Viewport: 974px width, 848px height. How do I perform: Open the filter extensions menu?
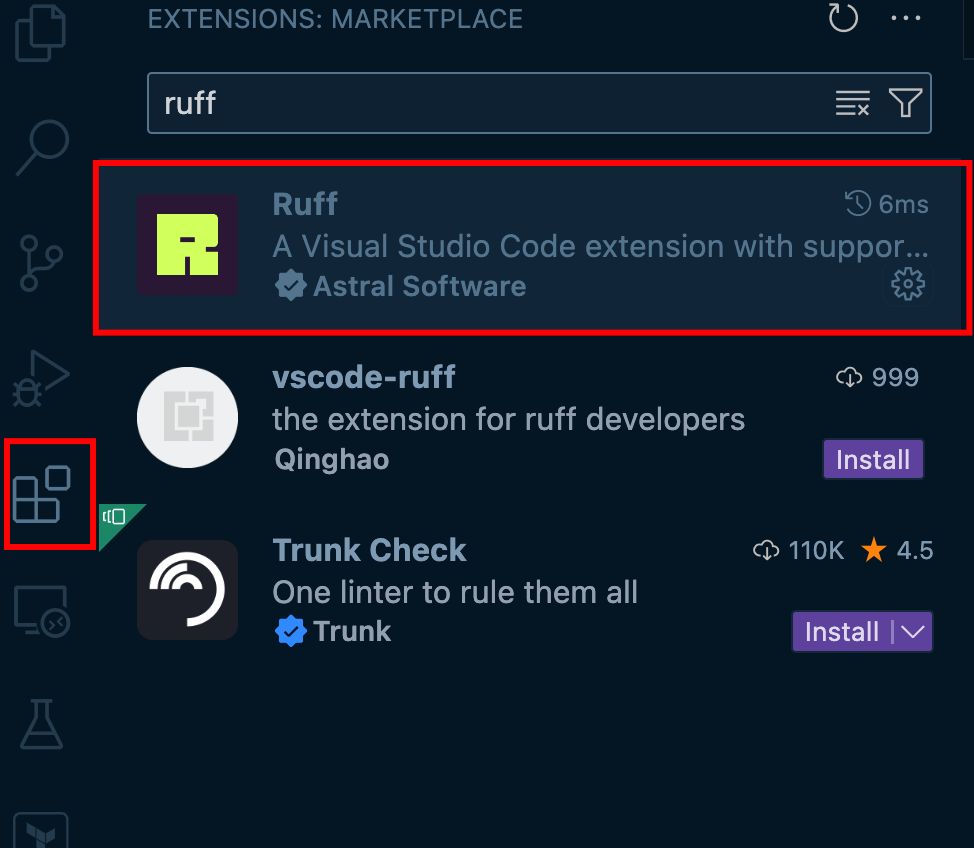click(905, 103)
